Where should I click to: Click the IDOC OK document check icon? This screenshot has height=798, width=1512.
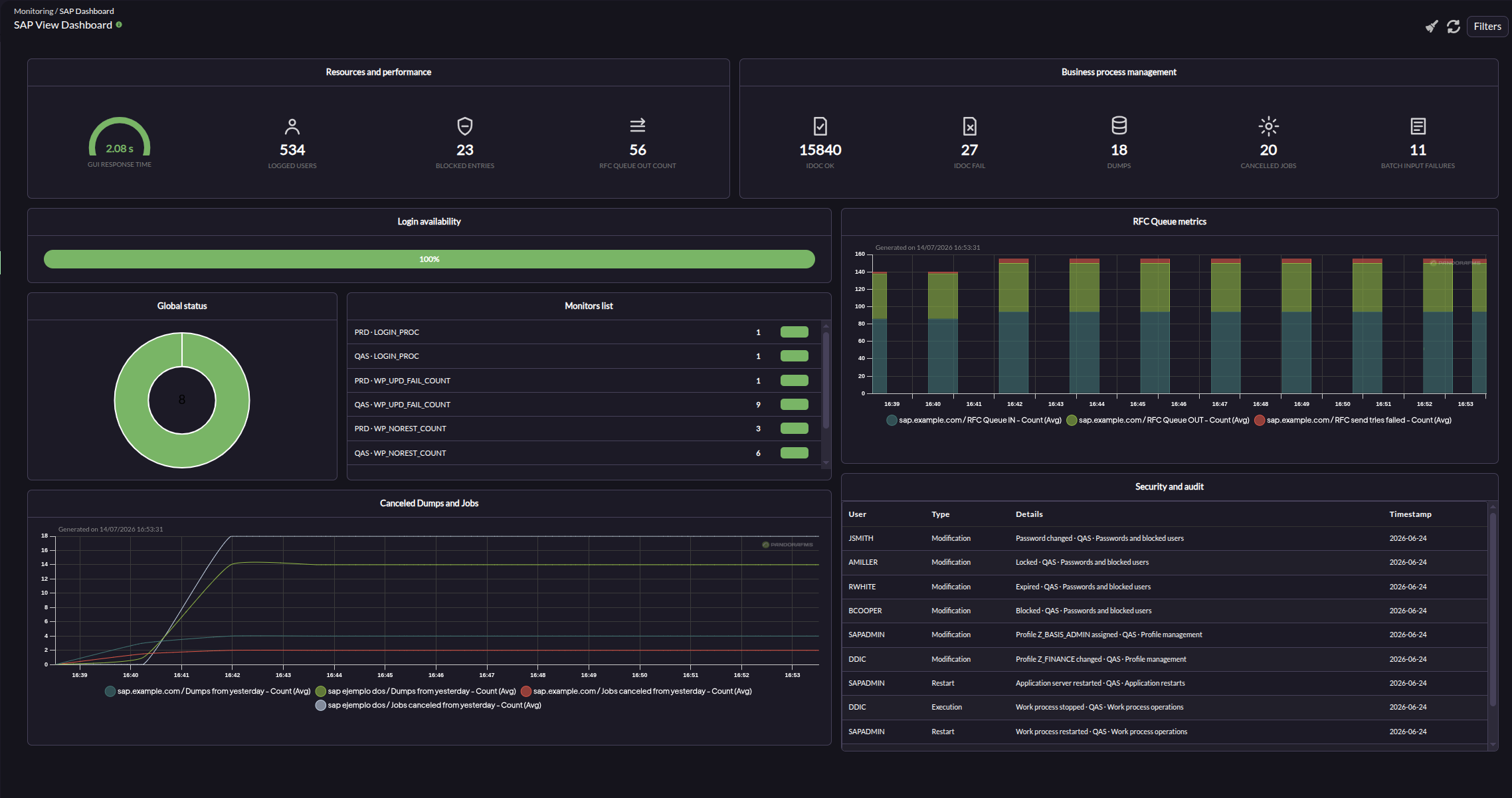click(820, 126)
